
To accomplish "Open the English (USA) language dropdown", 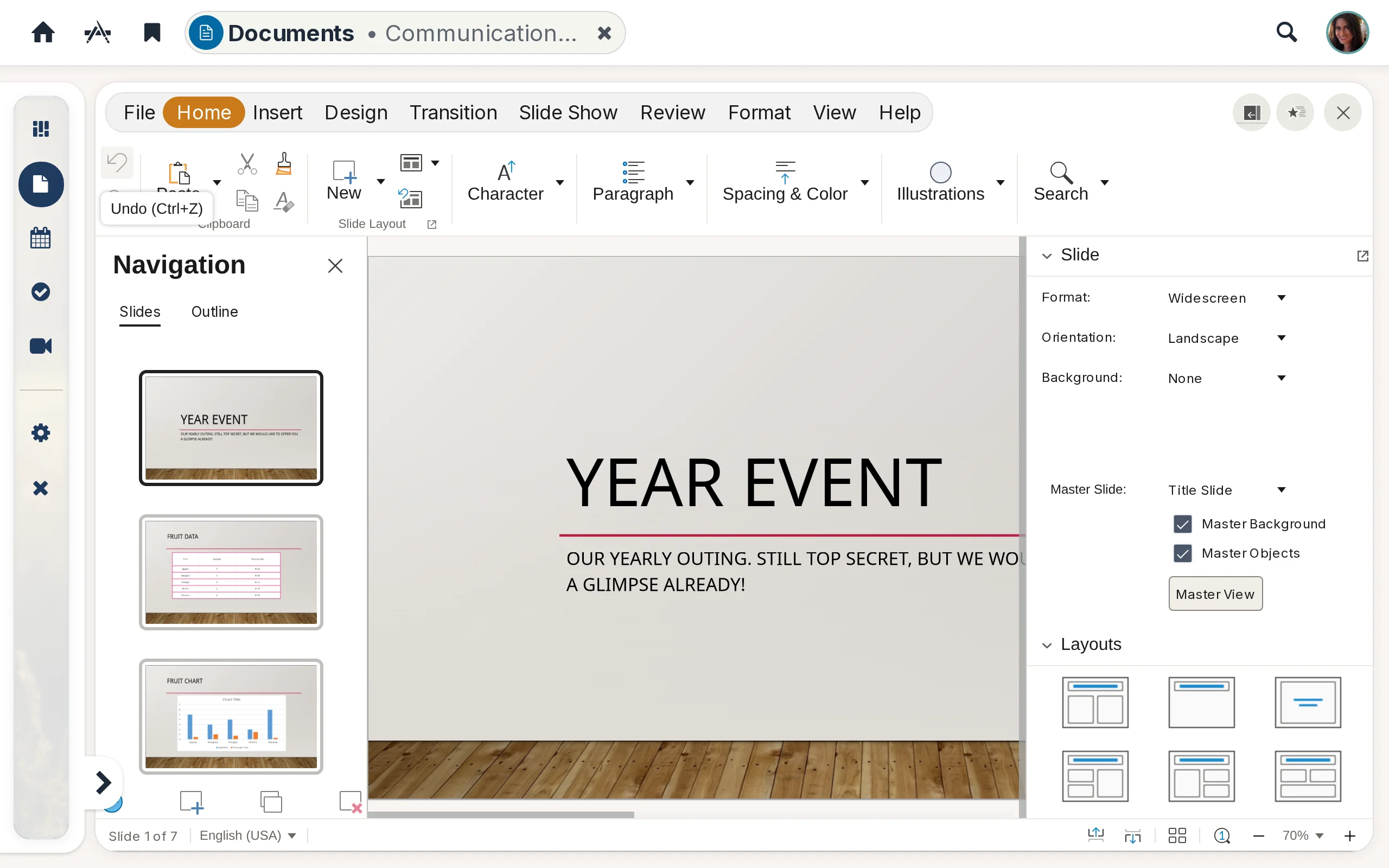I will pos(247,835).
